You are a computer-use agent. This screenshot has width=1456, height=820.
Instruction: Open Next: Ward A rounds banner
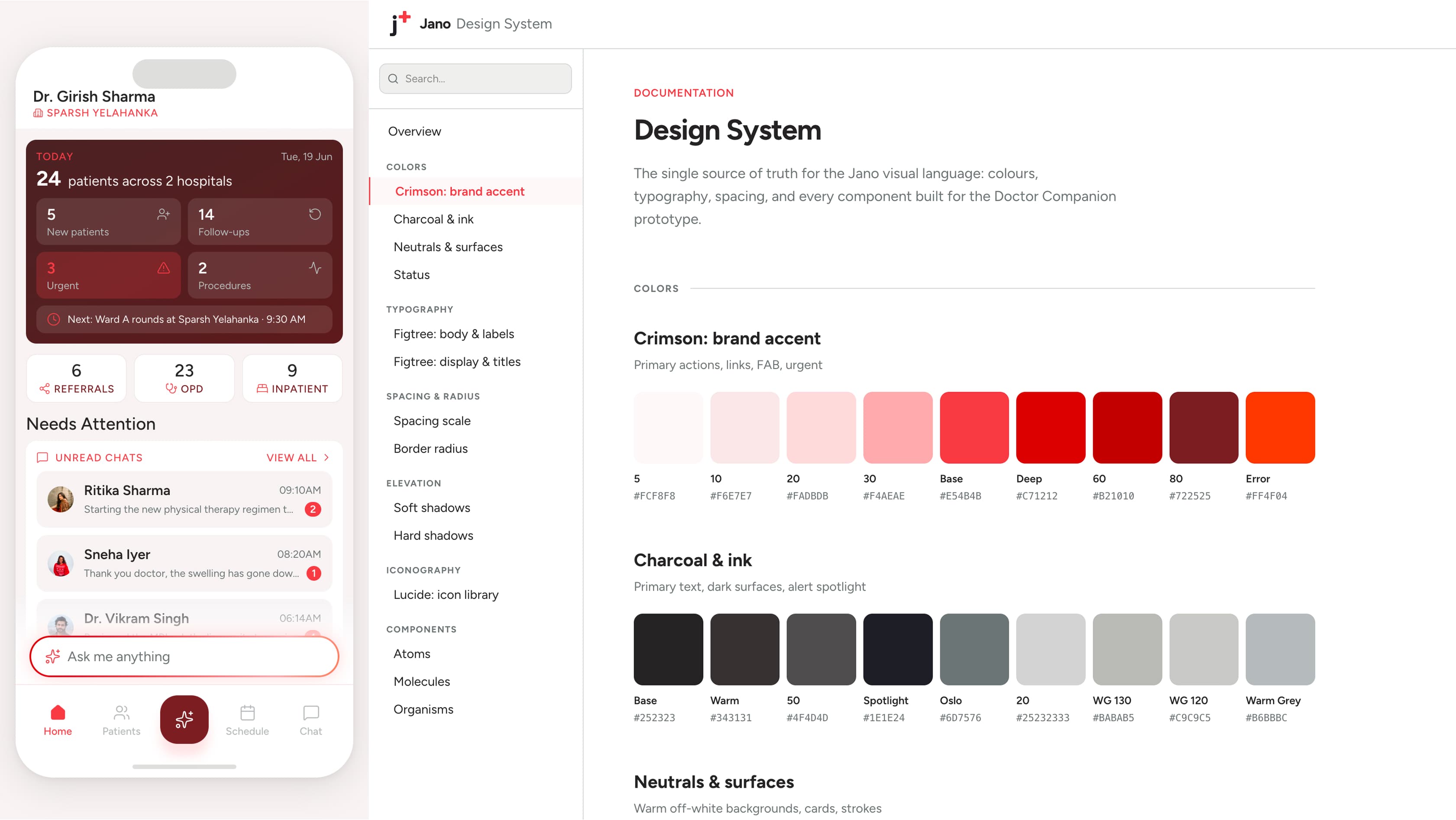pos(184,319)
